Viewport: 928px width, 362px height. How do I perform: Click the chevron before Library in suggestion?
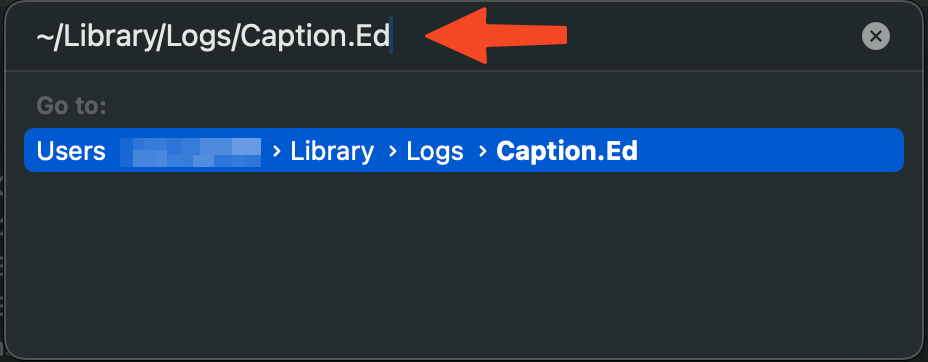(x=276, y=151)
